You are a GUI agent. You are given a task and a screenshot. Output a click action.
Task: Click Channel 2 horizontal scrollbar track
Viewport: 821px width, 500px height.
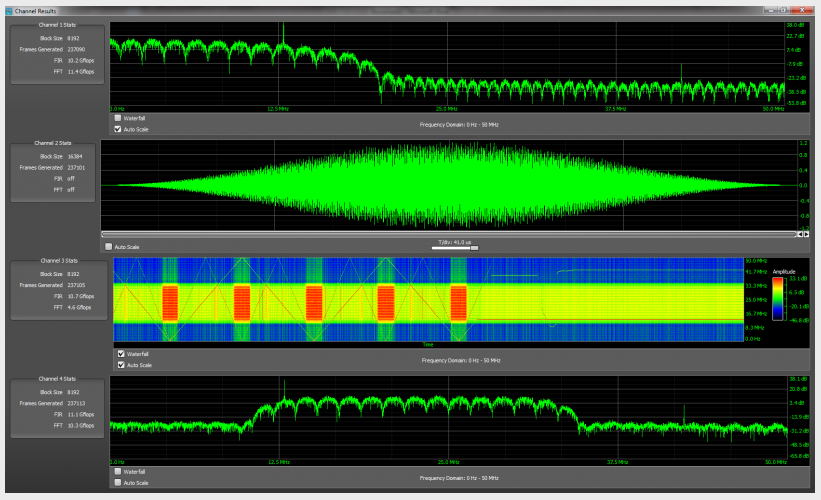point(450,234)
